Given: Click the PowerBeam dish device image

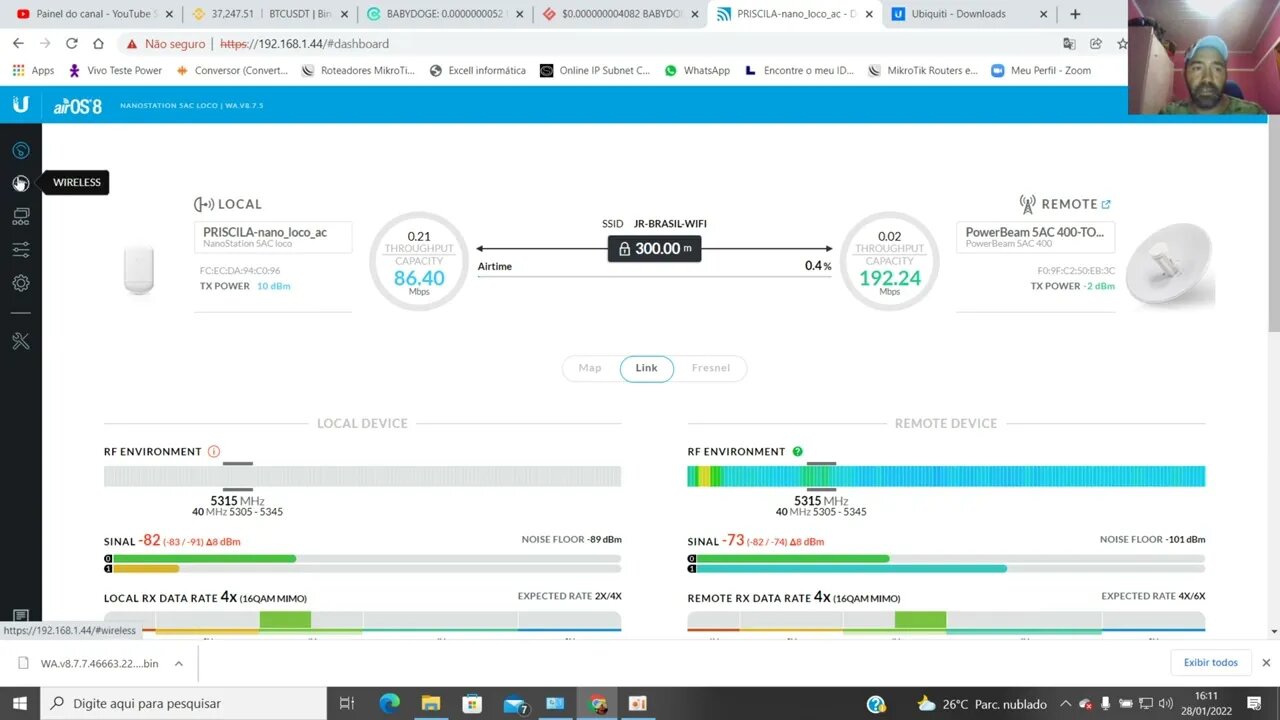Looking at the screenshot, I should pos(1169,265).
